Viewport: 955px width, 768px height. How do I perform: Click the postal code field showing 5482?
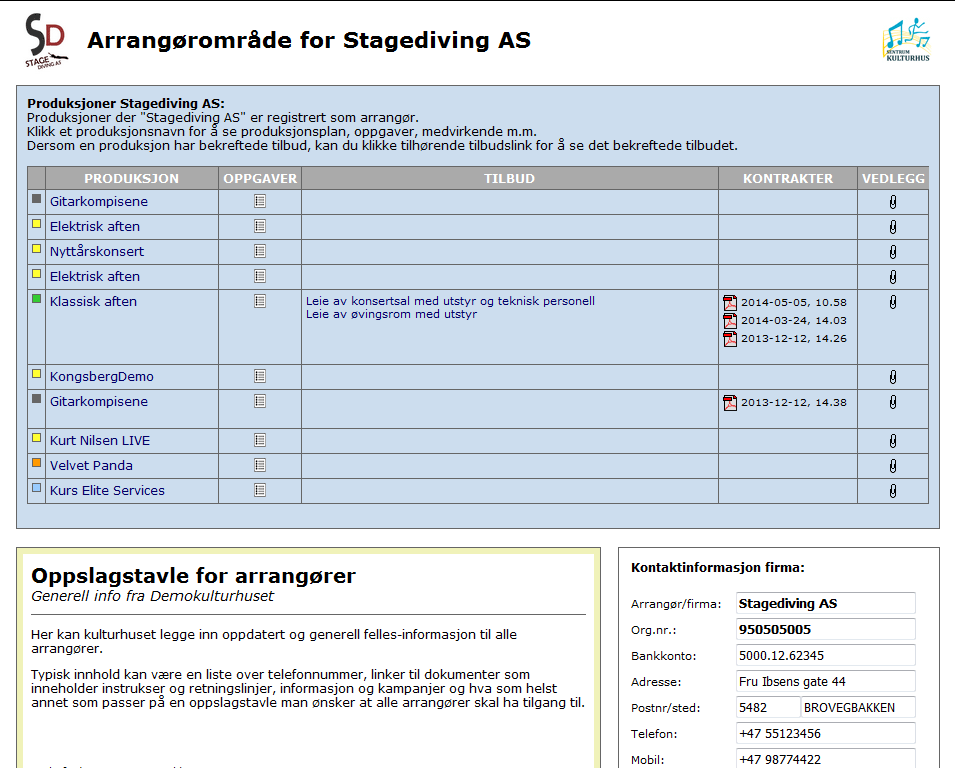coord(768,708)
